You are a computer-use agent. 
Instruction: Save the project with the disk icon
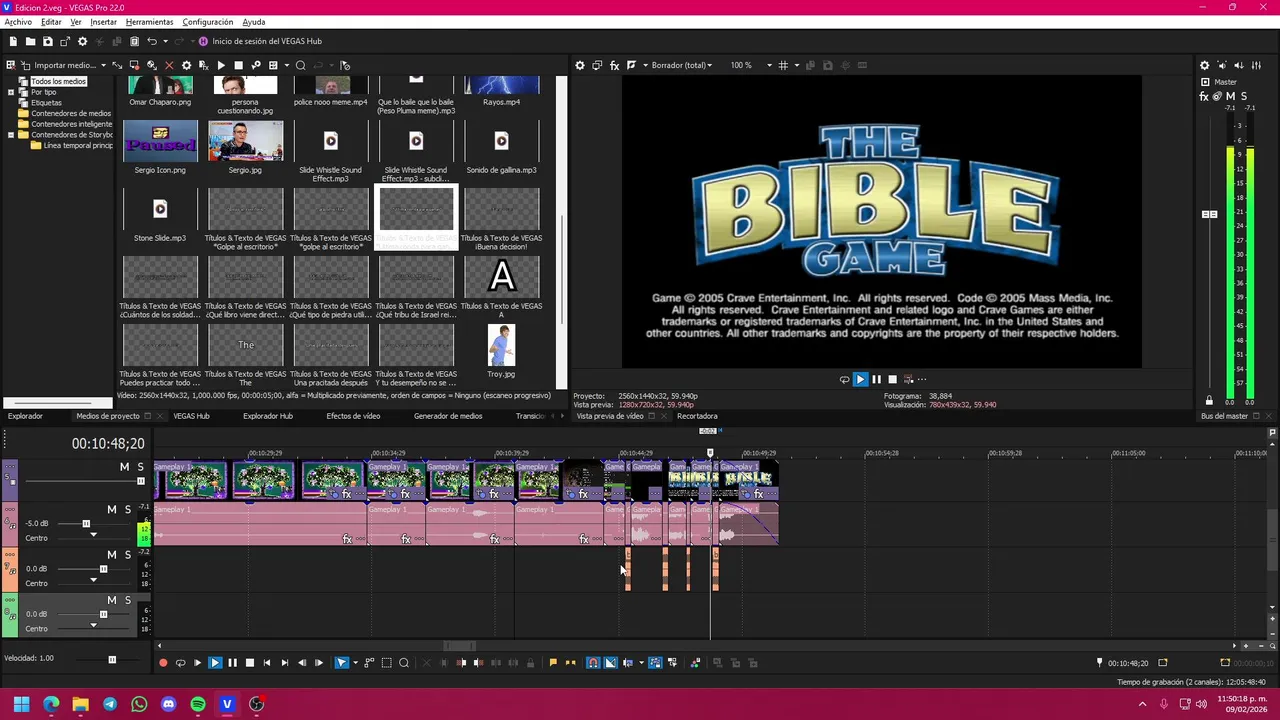(x=47, y=41)
